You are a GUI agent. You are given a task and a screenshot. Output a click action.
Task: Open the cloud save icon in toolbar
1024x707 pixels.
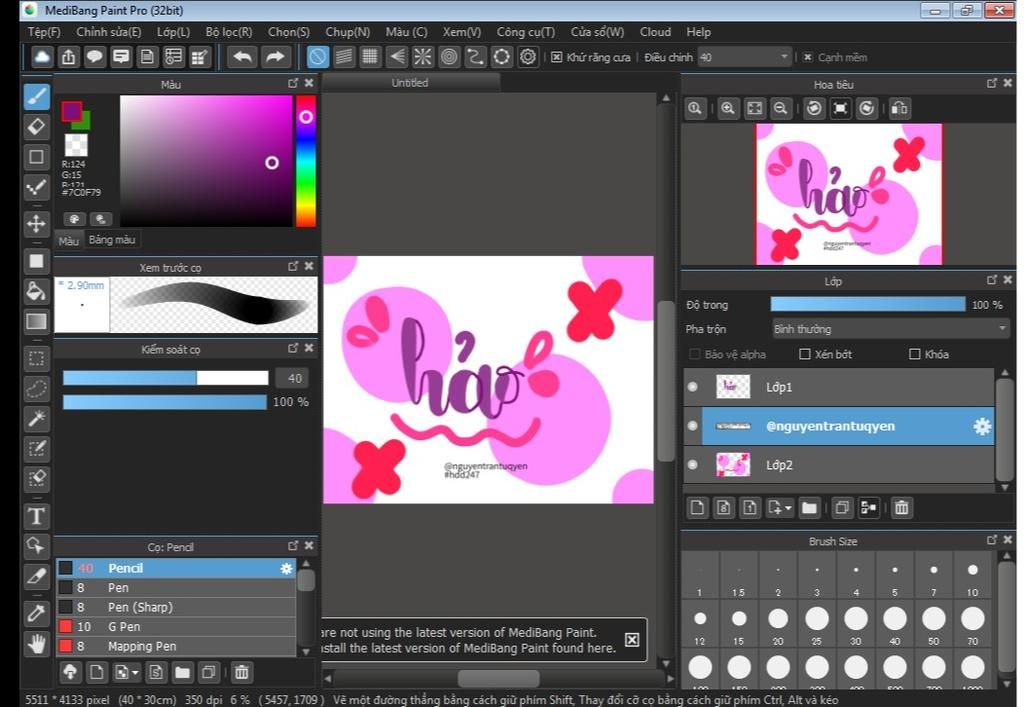[x=42, y=57]
